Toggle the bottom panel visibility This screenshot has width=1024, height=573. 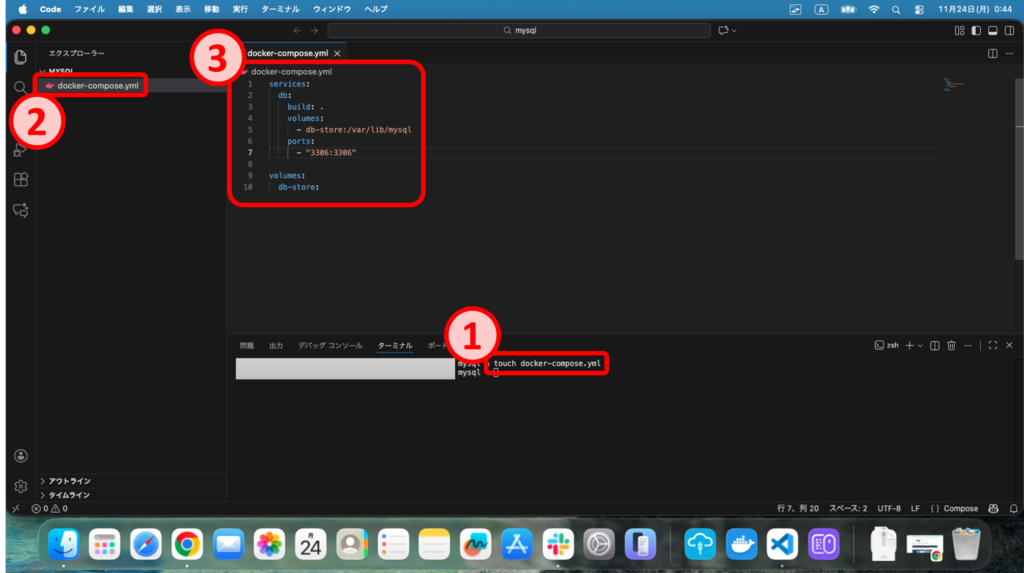pyautogui.click(x=992, y=31)
